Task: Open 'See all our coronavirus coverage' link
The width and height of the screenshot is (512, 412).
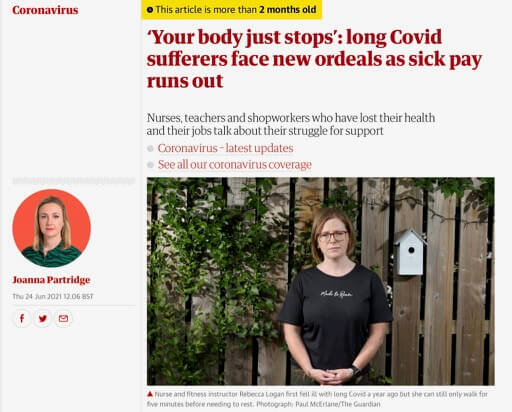Action: [235, 164]
